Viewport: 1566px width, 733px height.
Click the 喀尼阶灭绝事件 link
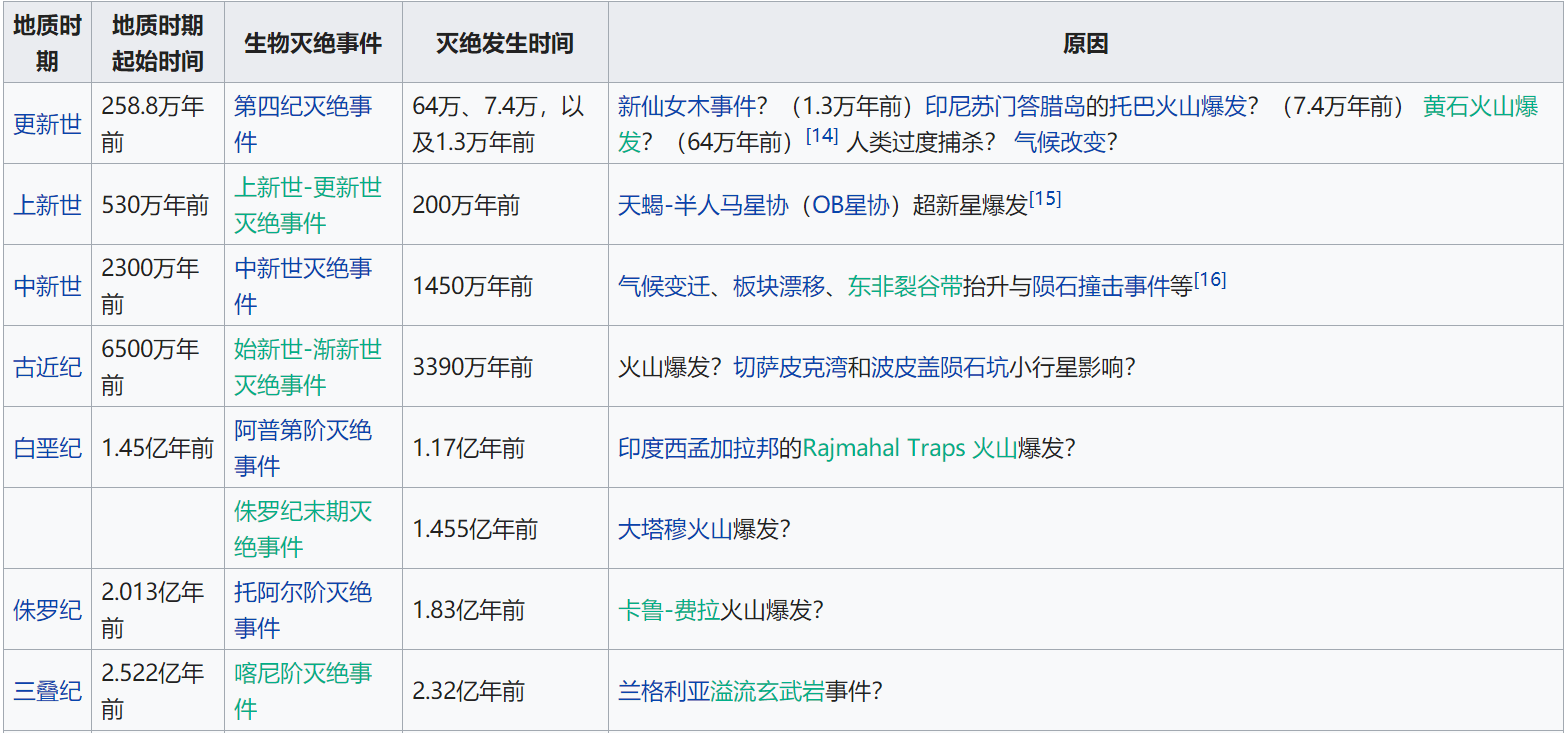pos(303,691)
